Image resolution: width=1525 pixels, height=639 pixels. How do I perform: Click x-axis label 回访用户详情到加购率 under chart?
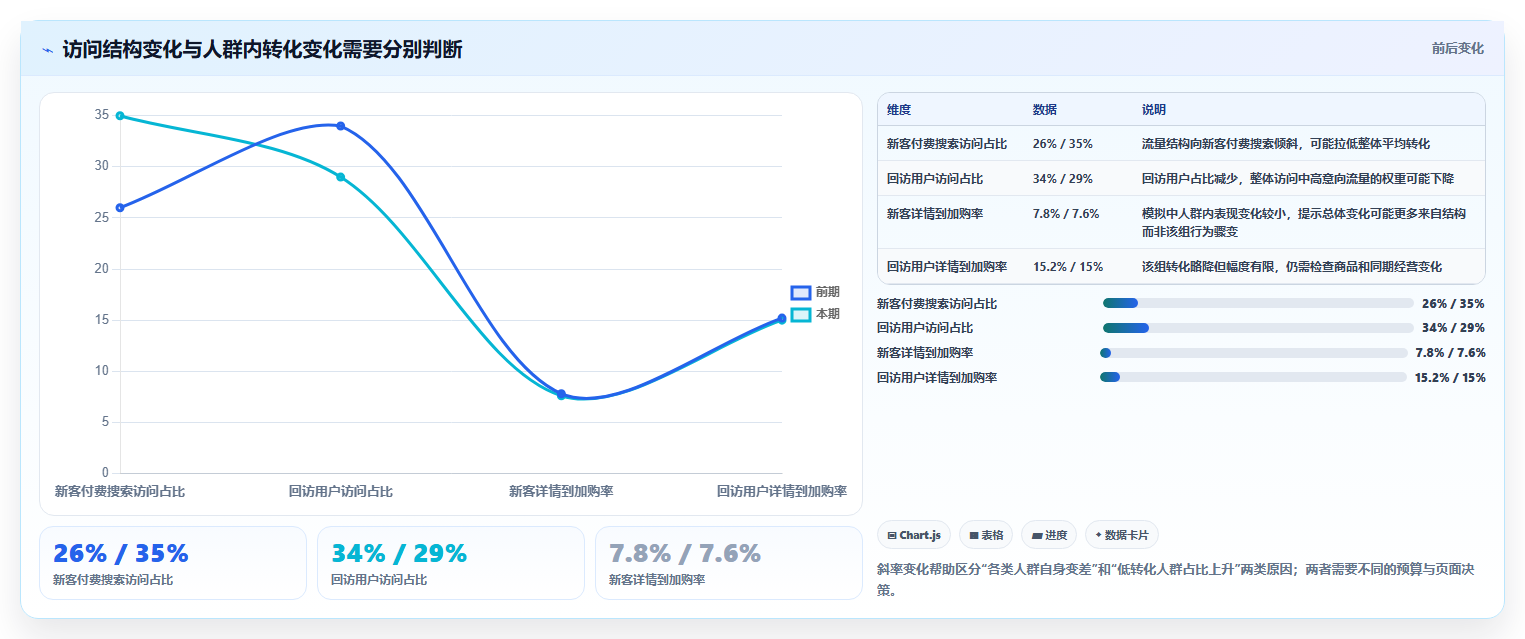(782, 491)
